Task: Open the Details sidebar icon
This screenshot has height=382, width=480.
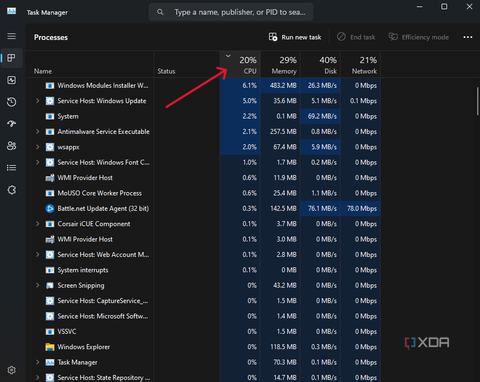Action: tap(11, 168)
